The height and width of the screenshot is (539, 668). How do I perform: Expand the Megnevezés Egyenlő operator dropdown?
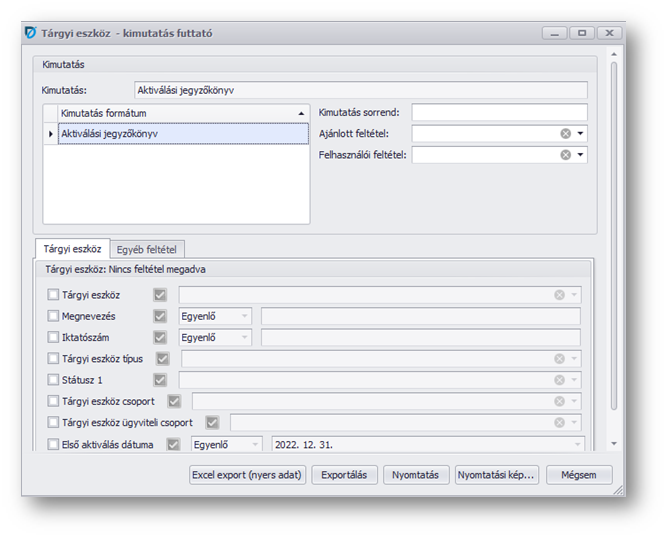coord(245,316)
